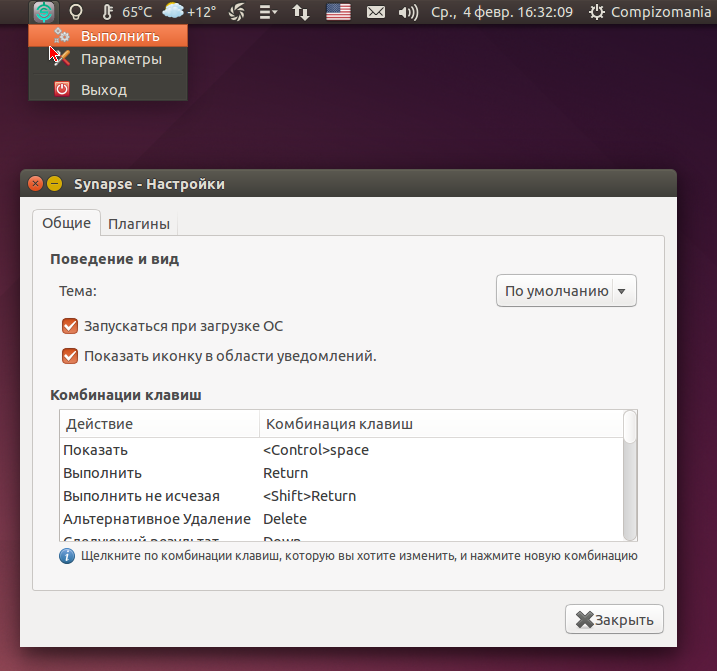Click the red power icon beside Выход
The width and height of the screenshot is (717, 671).
(x=62, y=89)
